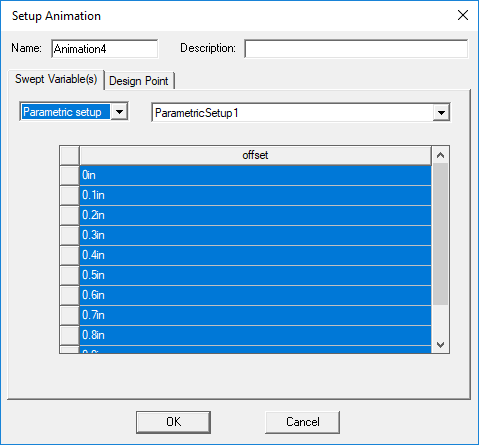Click the offset list scrollbar thumb
Viewport: 479px width, 445px height.
440,234
